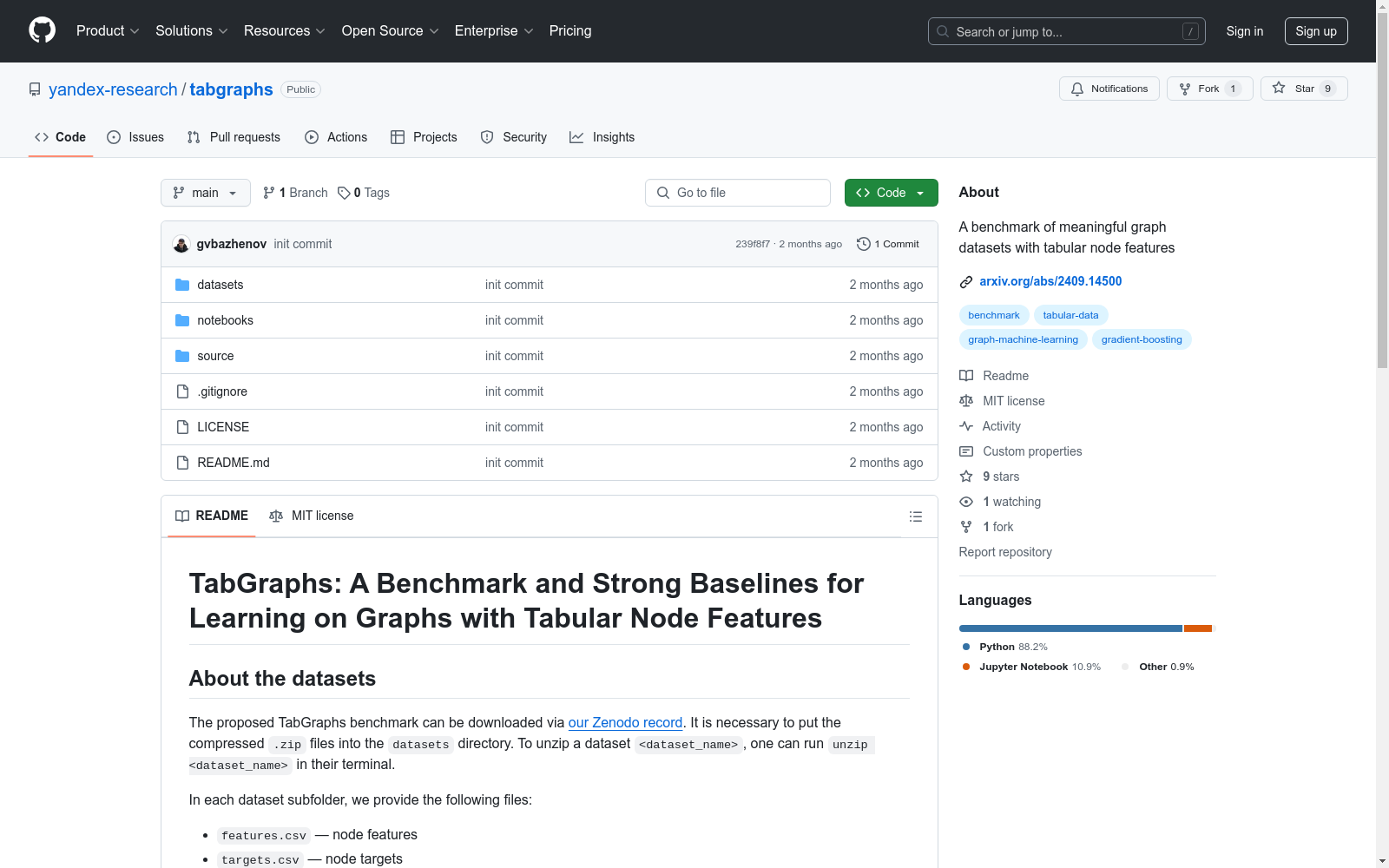Open the README outline list icon
This screenshot has width=1389, height=868.
(x=915, y=516)
